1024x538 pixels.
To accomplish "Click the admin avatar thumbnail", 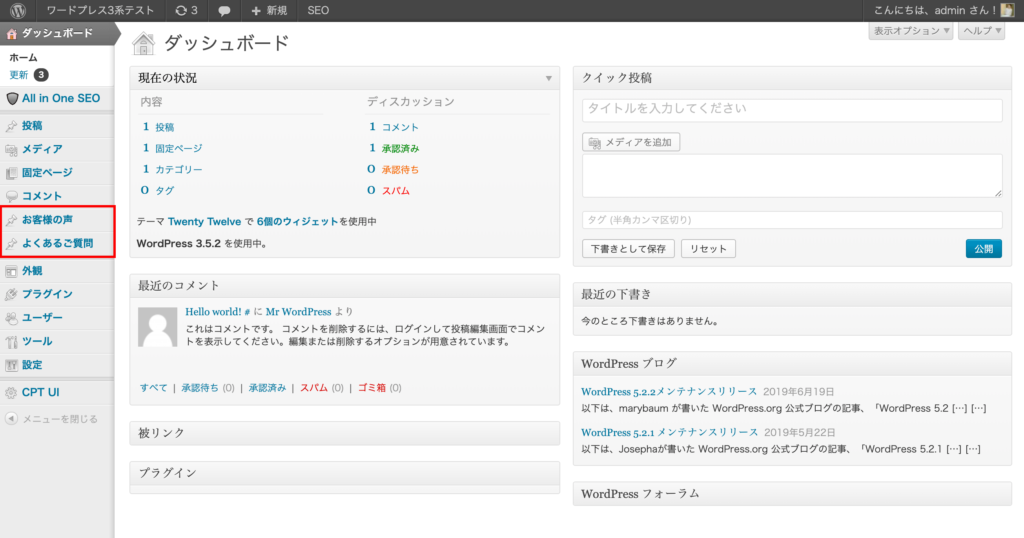I will [1008, 10].
